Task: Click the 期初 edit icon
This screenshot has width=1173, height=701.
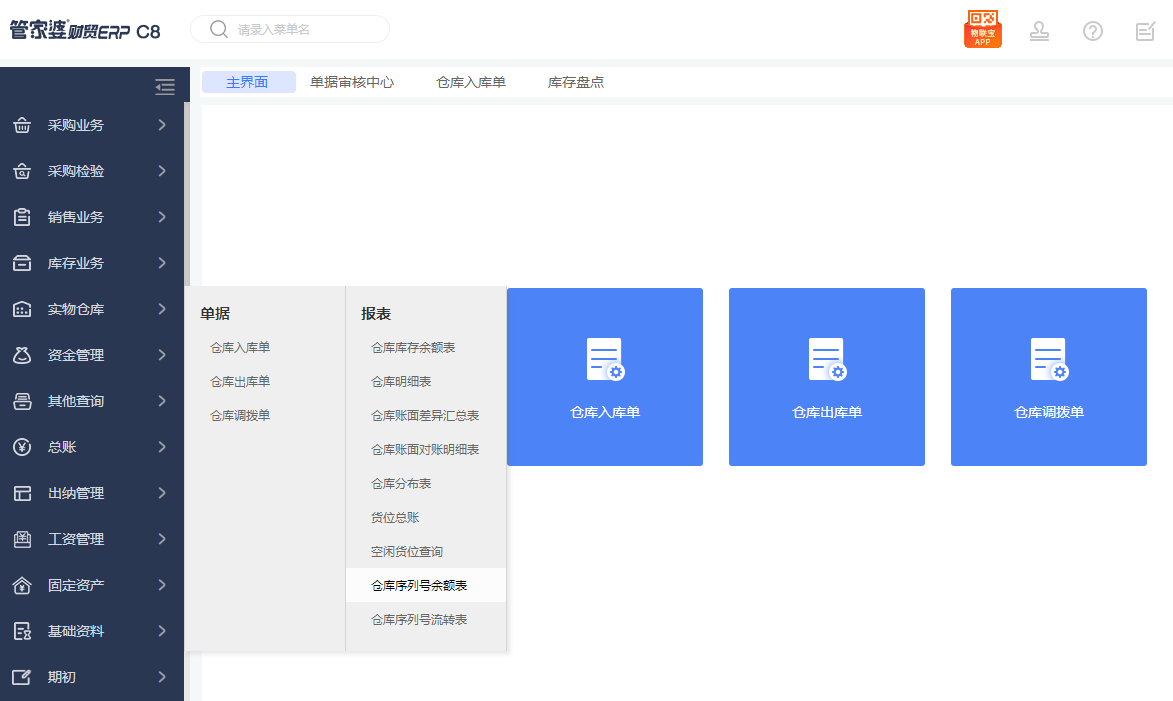Action: tap(22, 677)
